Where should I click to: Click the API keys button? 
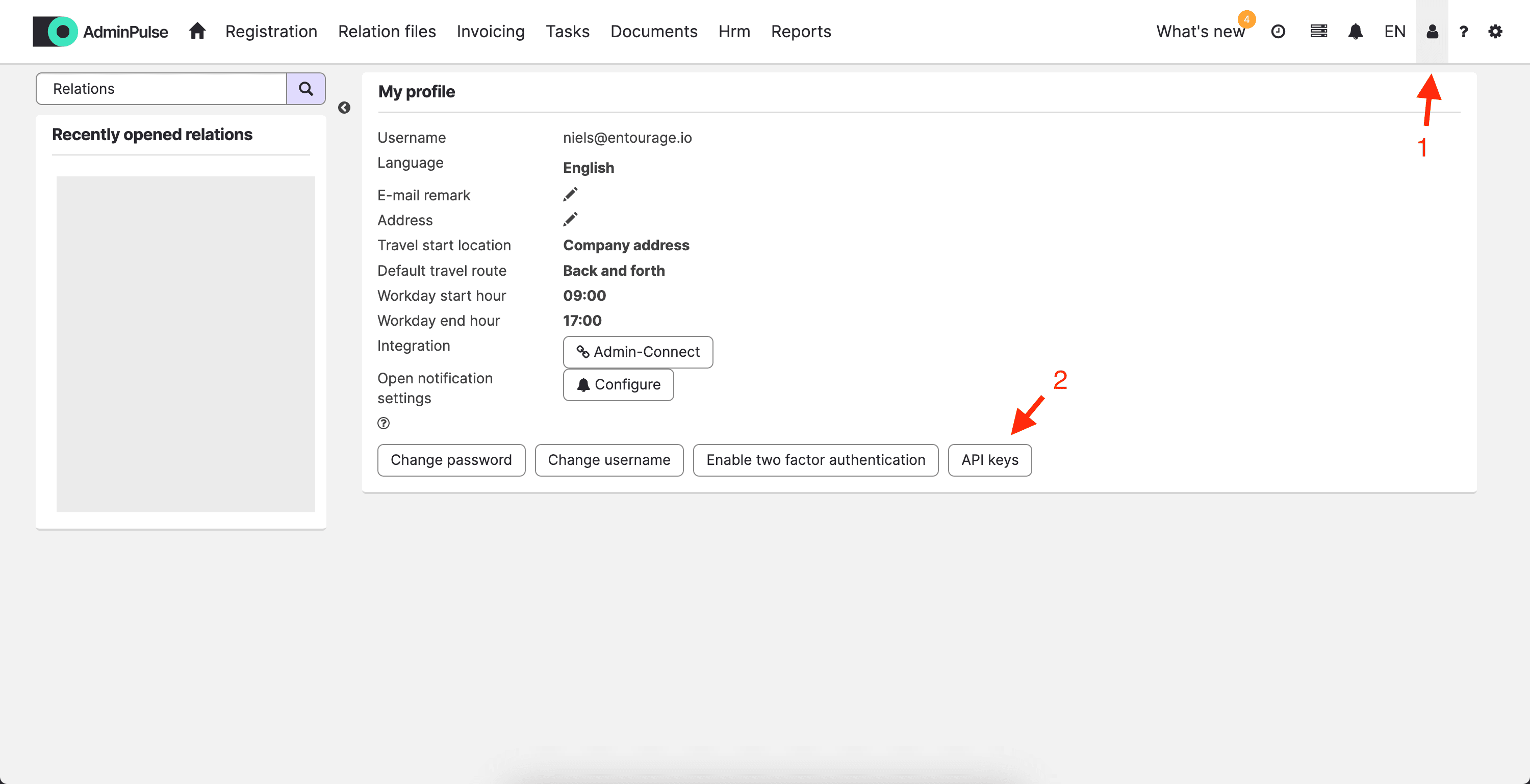click(989, 460)
